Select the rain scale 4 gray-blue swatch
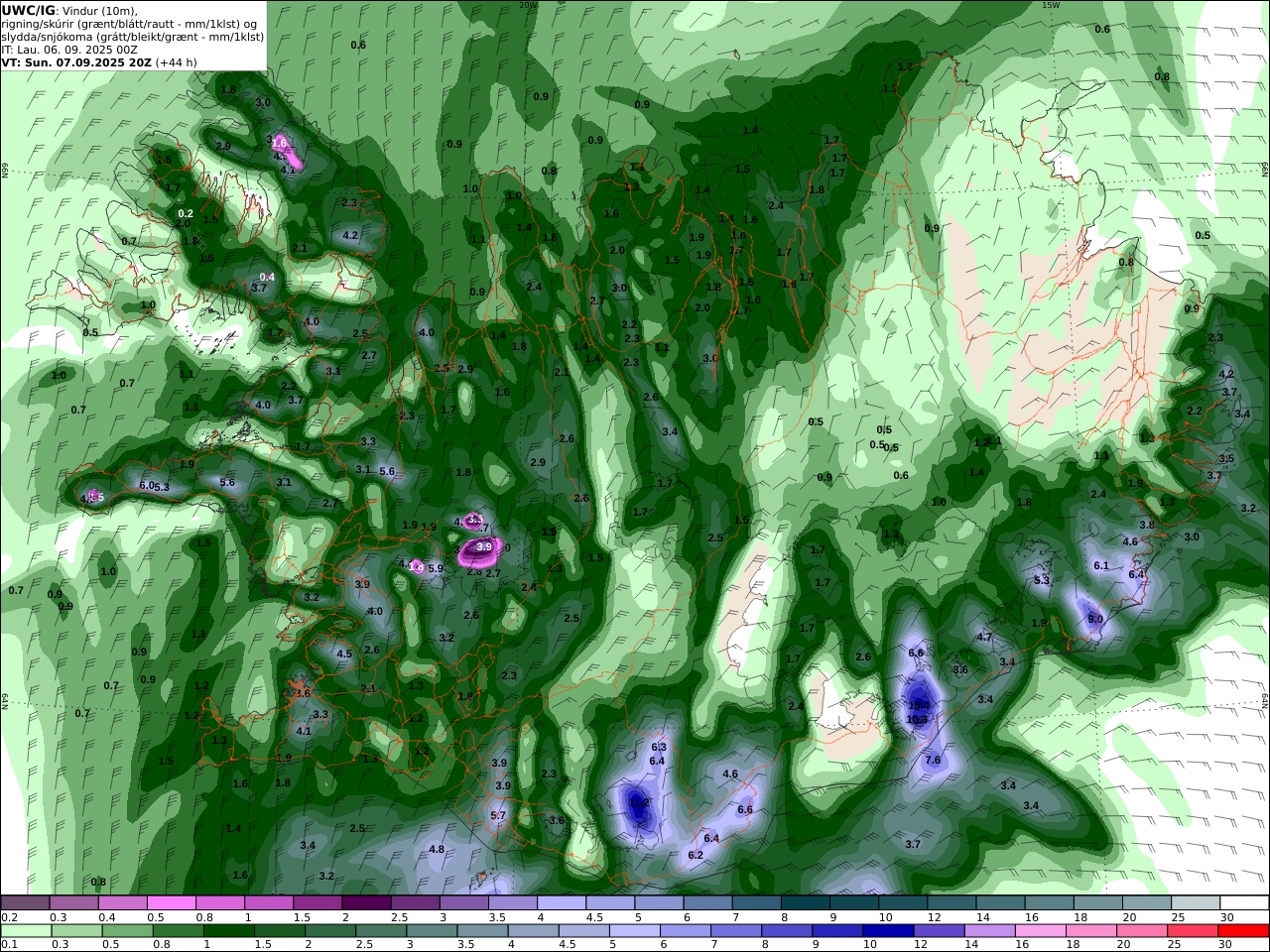 tap(534, 931)
